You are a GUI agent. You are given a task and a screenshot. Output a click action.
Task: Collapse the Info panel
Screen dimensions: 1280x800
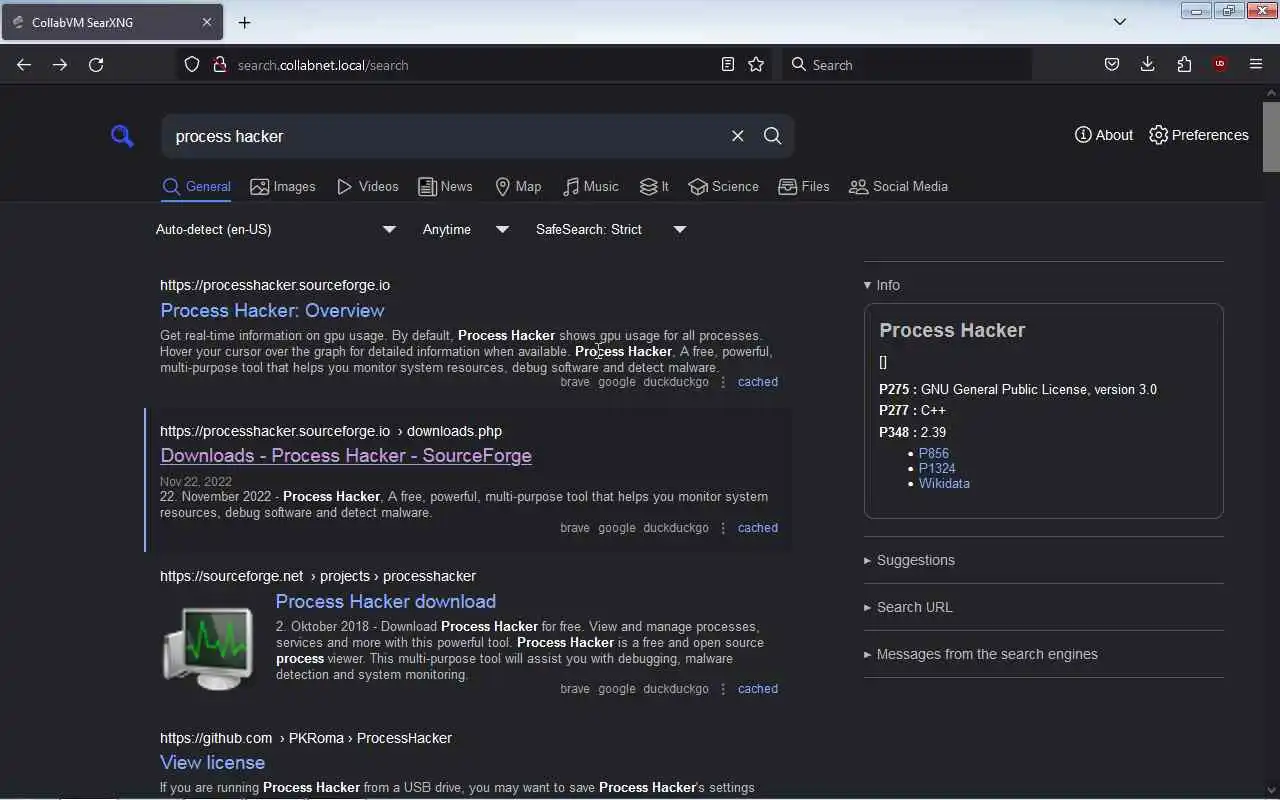click(882, 285)
